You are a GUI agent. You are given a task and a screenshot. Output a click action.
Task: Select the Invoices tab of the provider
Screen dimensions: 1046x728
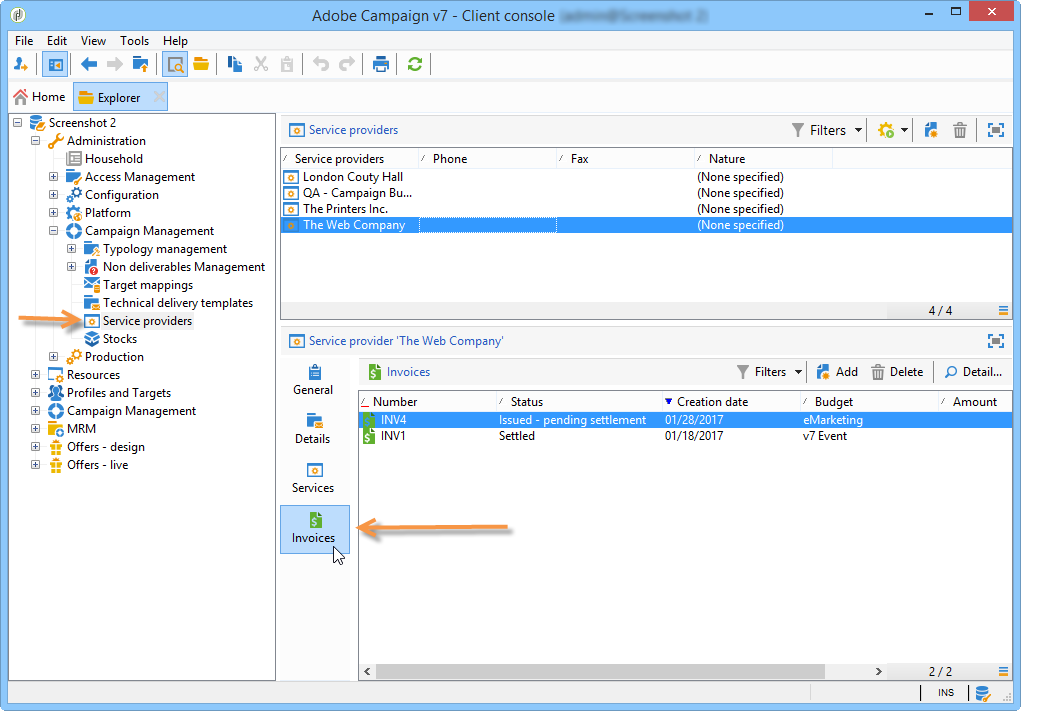[x=314, y=529]
